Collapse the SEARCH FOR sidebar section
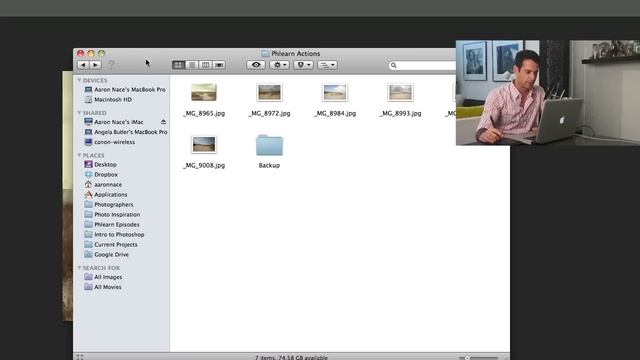Viewport: 640px width, 360px height. point(79,268)
